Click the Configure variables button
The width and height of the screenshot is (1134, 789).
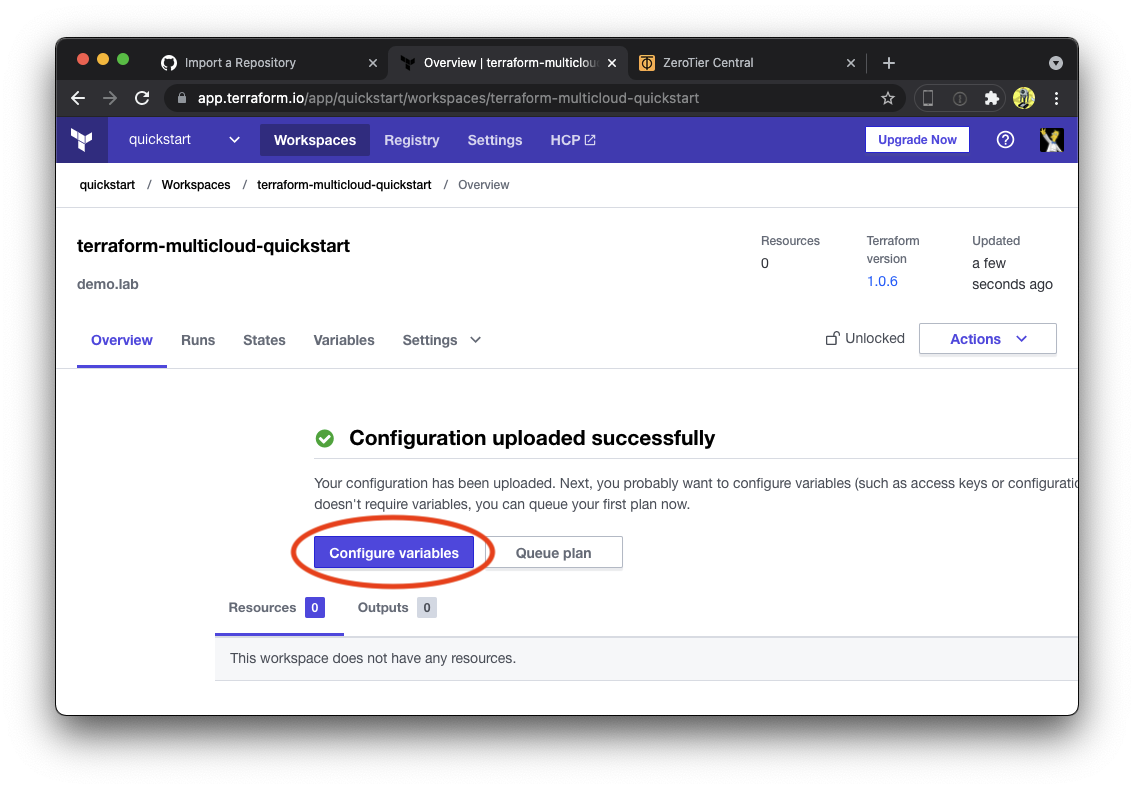click(x=393, y=553)
